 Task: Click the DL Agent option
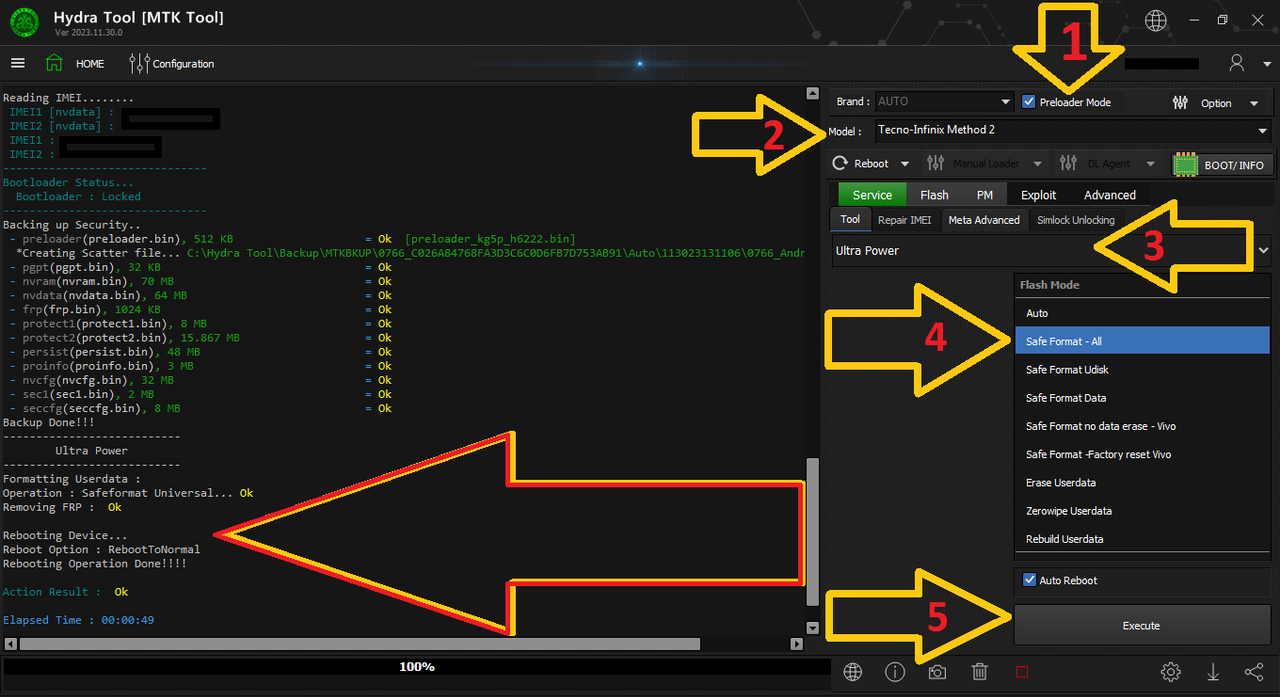pyautogui.click(x=1096, y=163)
